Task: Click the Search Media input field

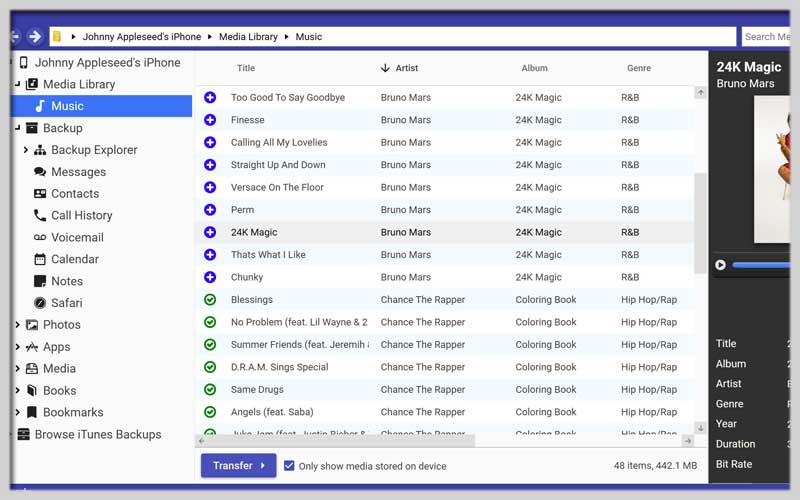Action: click(765, 37)
